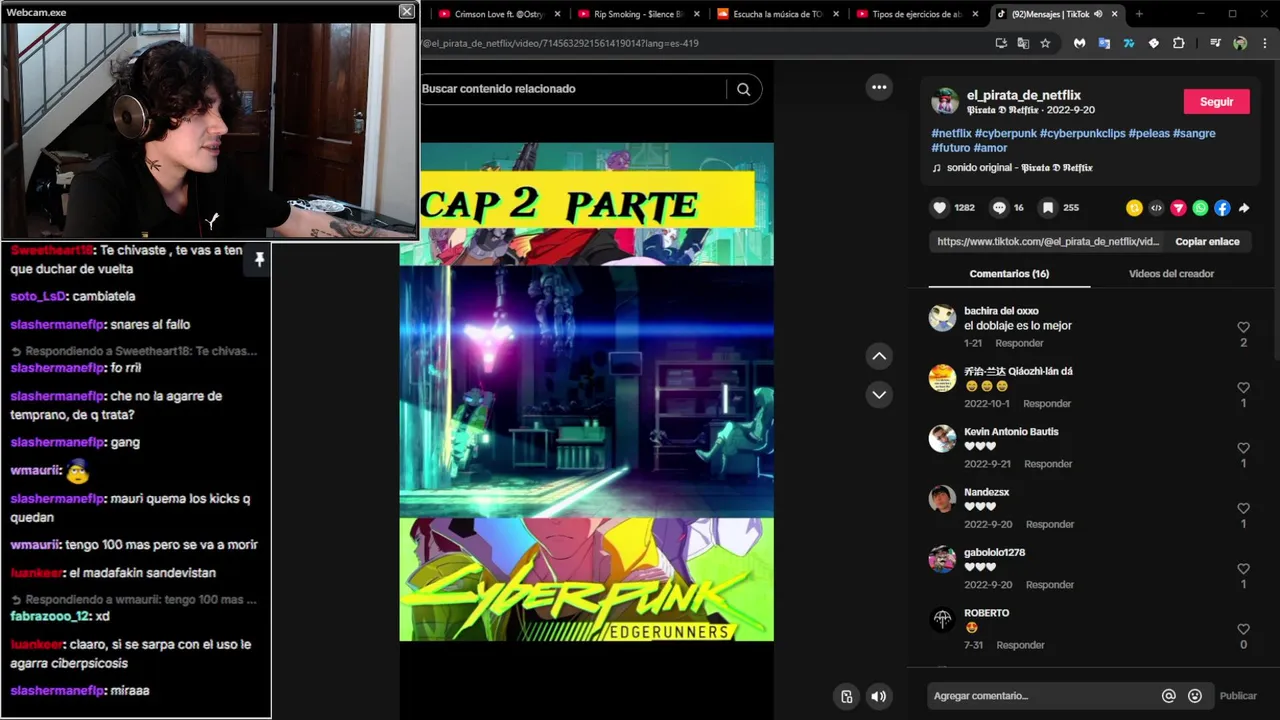Open the emoji picker in comment box
The height and width of the screenshot is (720, 1280).
click(x=1195, y=696)
